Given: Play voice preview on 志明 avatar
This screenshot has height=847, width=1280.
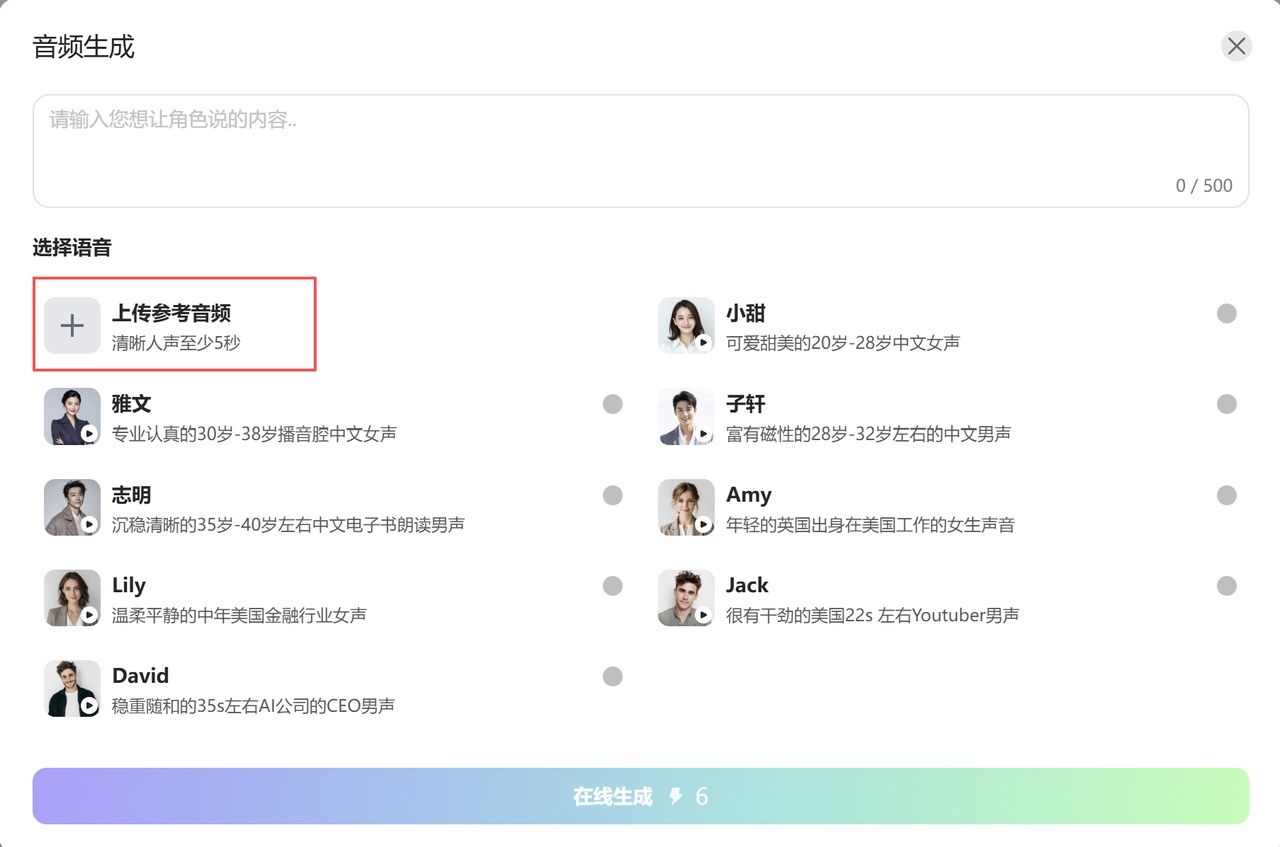Looking at the screenshot, I should [x=89, y=524].
